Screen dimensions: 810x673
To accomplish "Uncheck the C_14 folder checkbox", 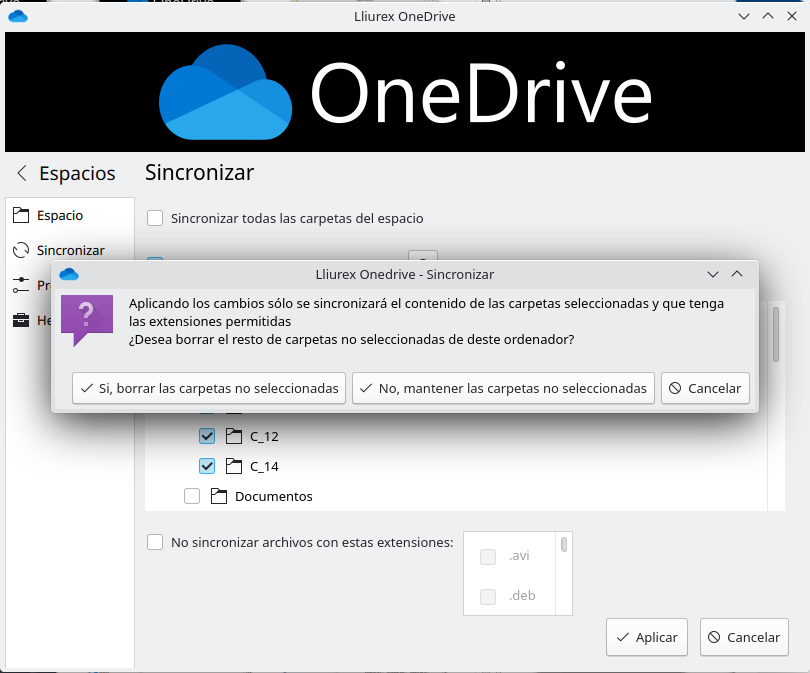I will pos(207,465).
